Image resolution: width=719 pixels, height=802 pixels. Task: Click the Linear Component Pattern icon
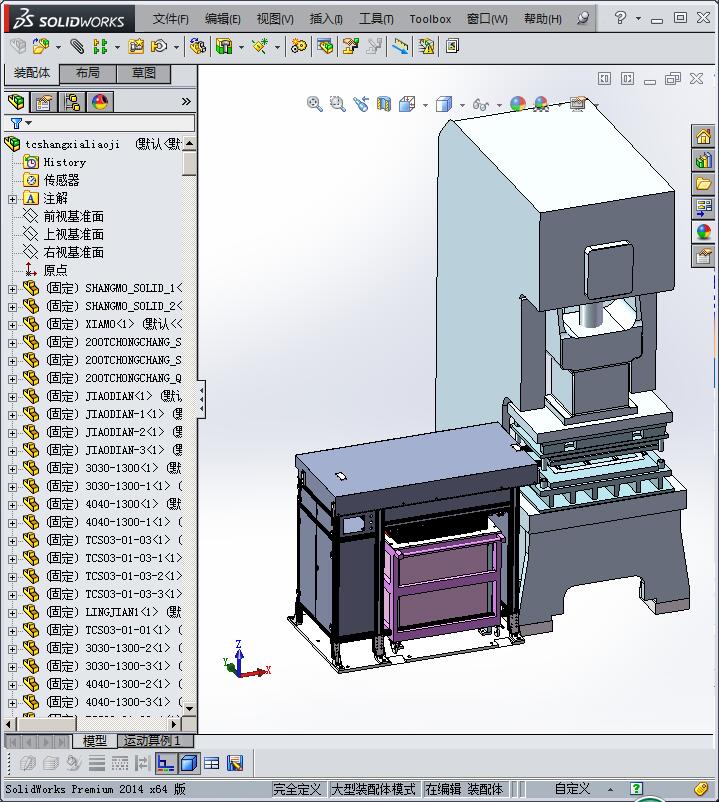(x=100, y=47)
